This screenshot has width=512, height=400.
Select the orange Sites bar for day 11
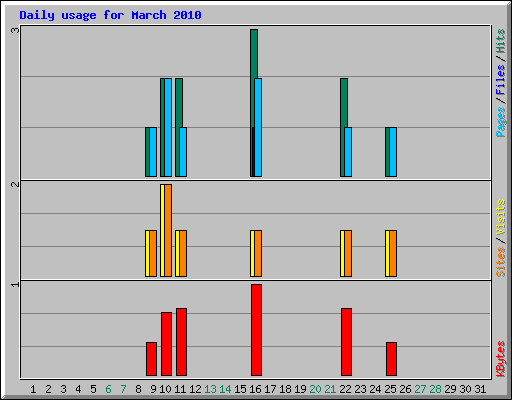coord(183,253)
